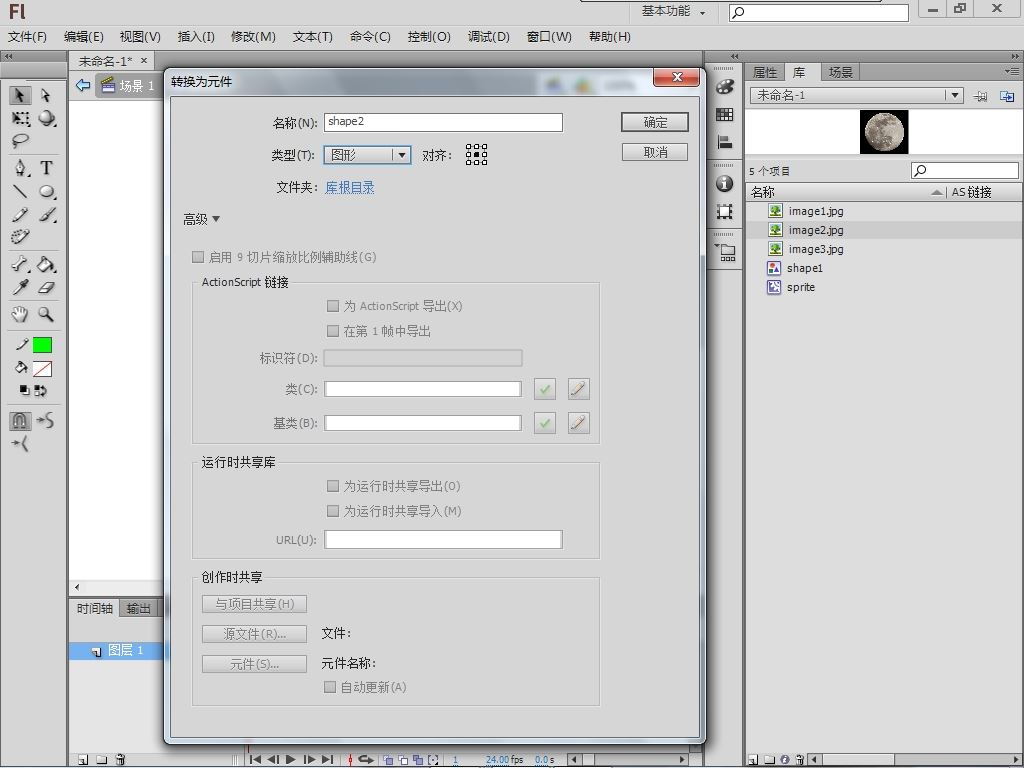1024x768 pixels.
Task: Open the 类型 dropdown showing 图形
Action: [x=367, y=155]
